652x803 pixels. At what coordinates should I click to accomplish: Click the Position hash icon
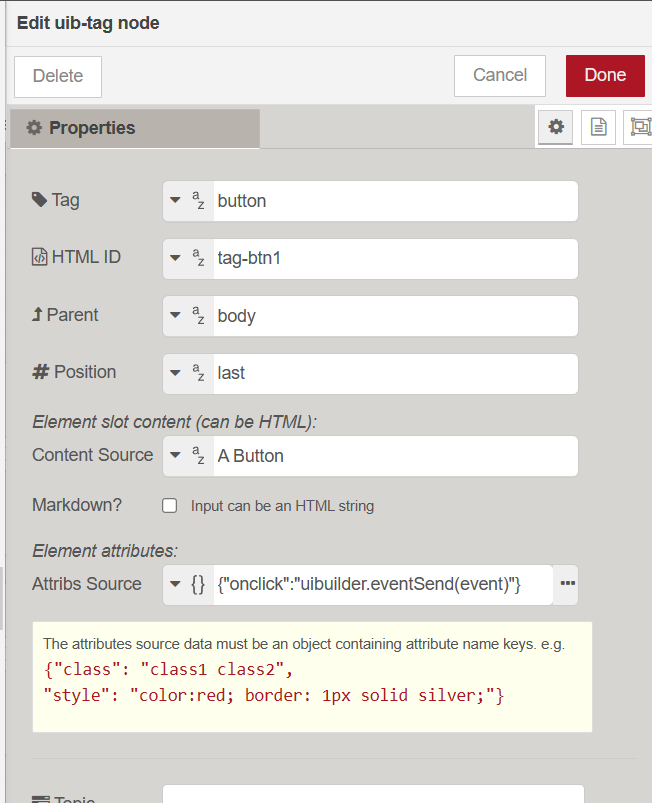click(x=40, y=372)
